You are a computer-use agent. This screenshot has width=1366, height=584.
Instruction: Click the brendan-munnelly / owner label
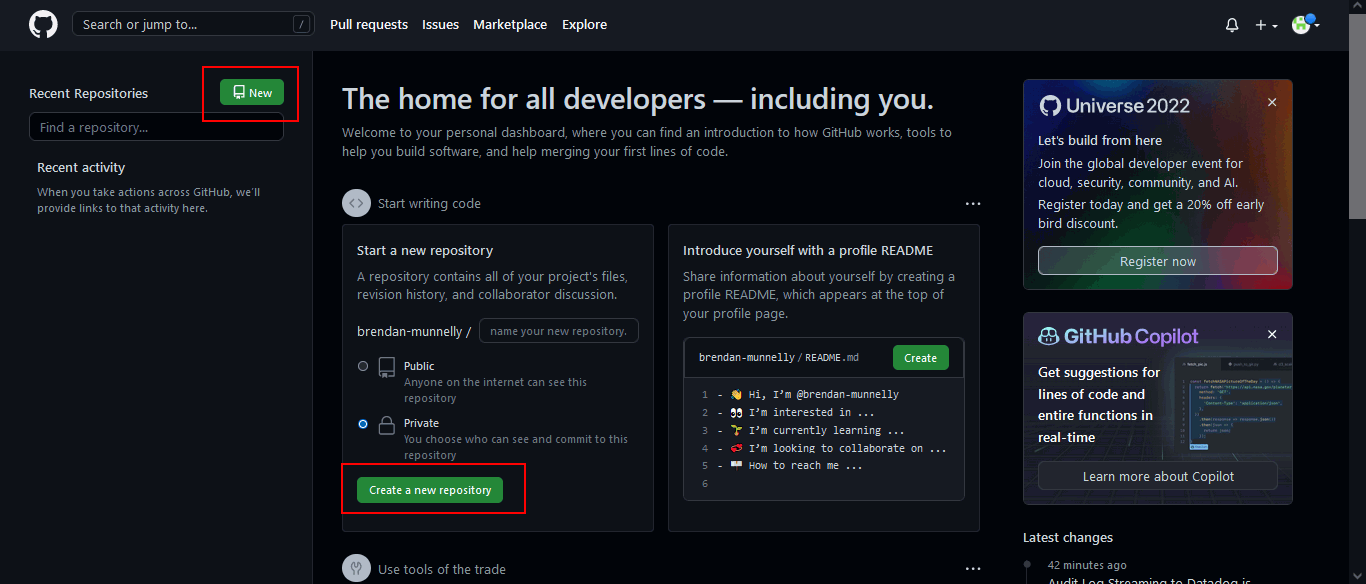click(414, 331)
